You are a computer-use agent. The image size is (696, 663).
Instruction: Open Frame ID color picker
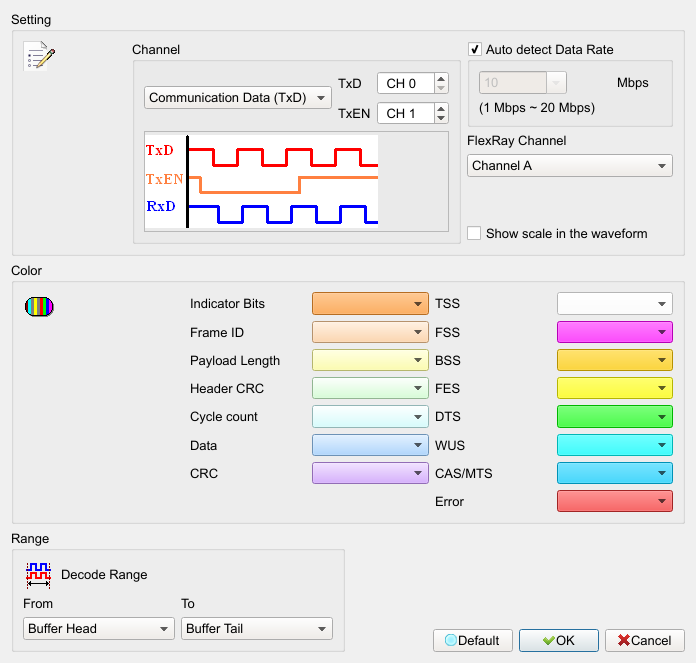[370, 332]
